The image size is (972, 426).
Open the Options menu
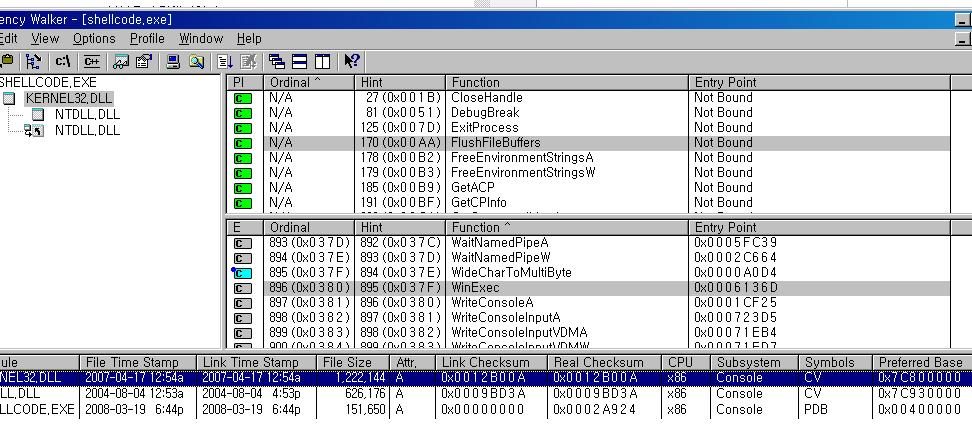[94, 38]
